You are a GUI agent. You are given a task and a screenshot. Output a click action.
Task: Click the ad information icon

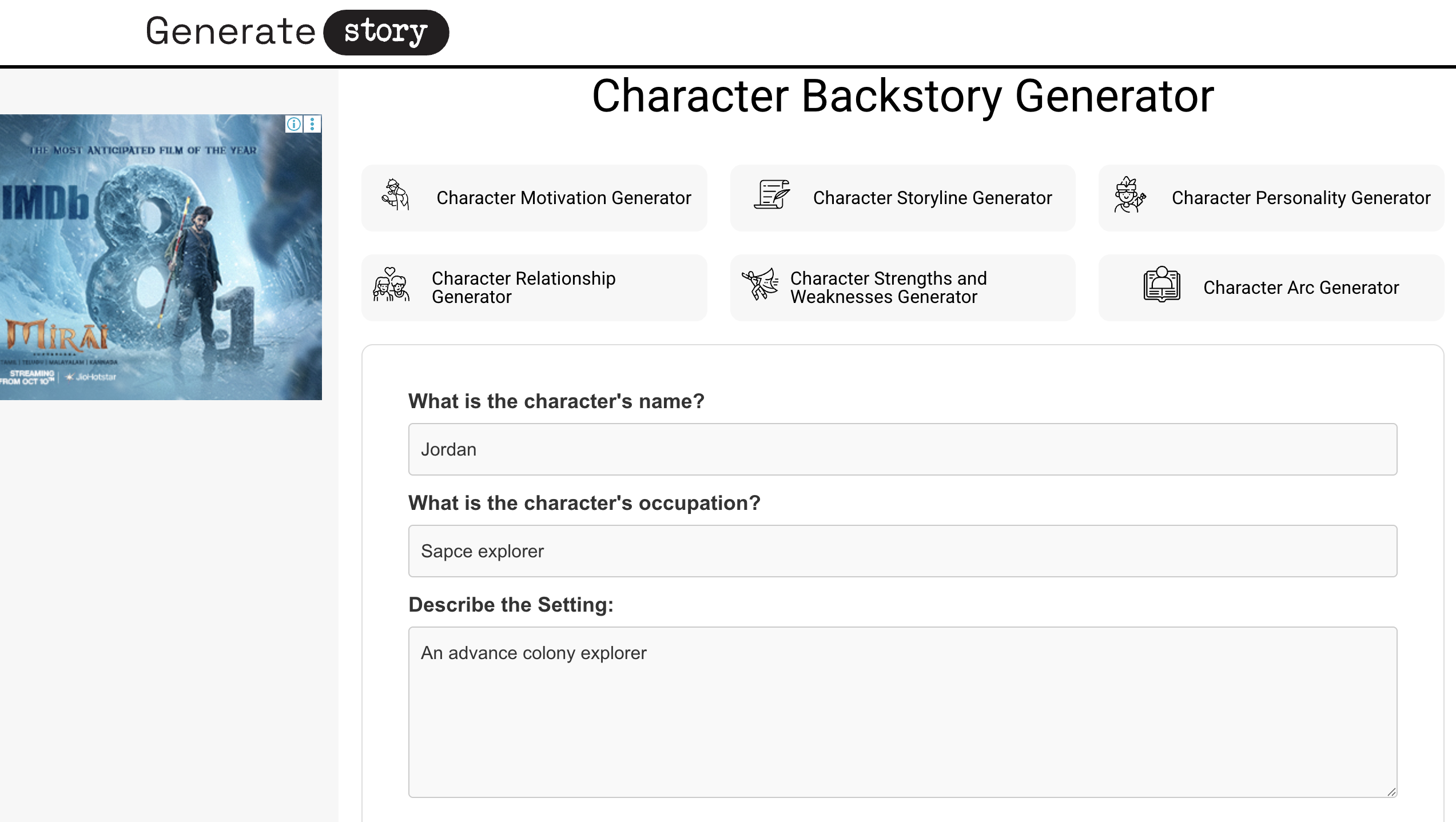point(294,125)
